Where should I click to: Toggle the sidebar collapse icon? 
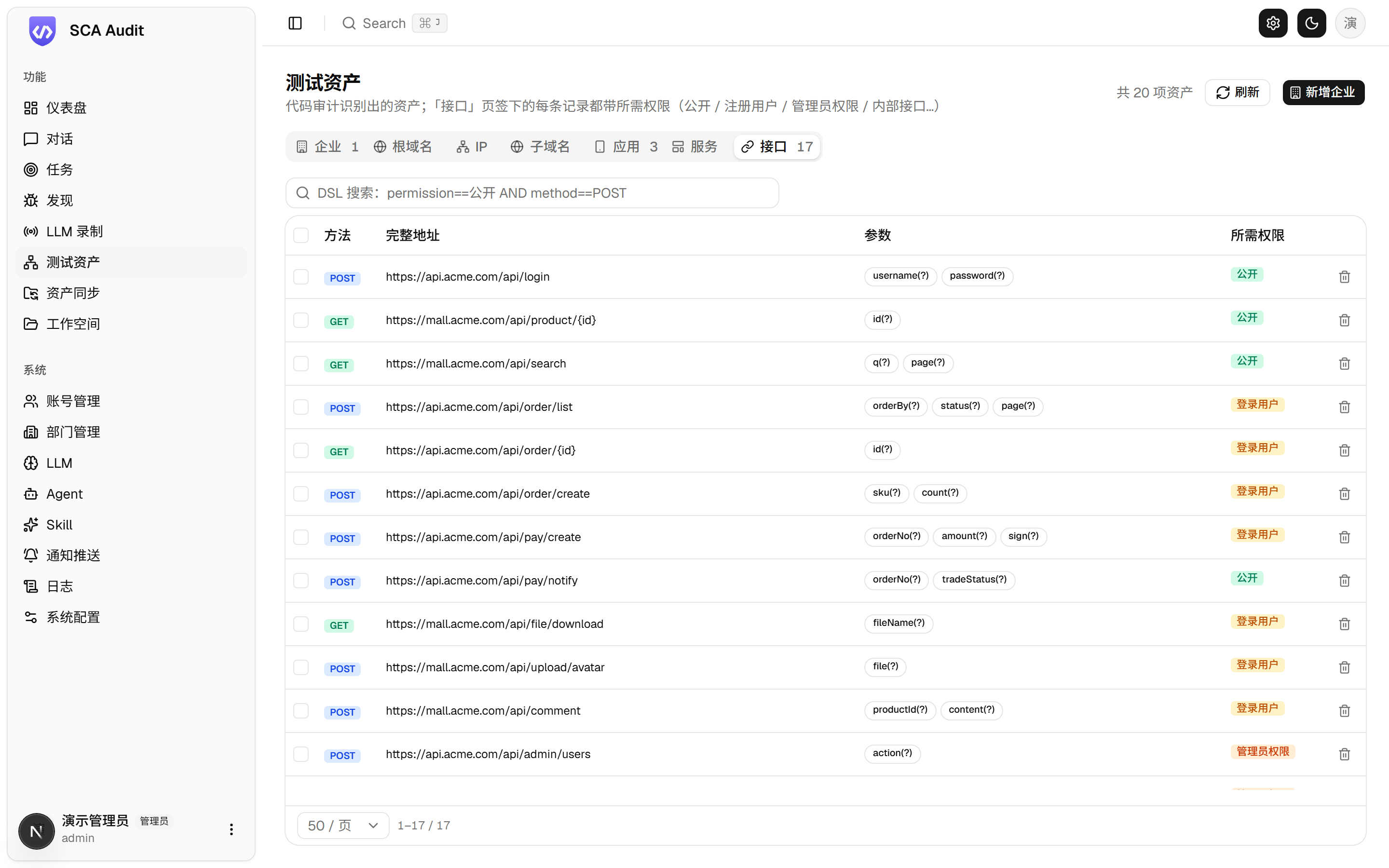click(x=295, y=23)
